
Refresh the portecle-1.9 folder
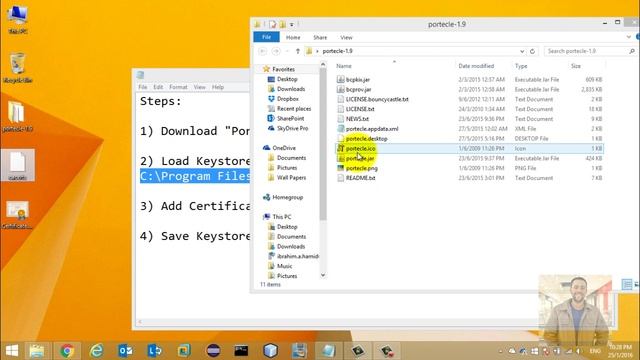pos(532,51)
